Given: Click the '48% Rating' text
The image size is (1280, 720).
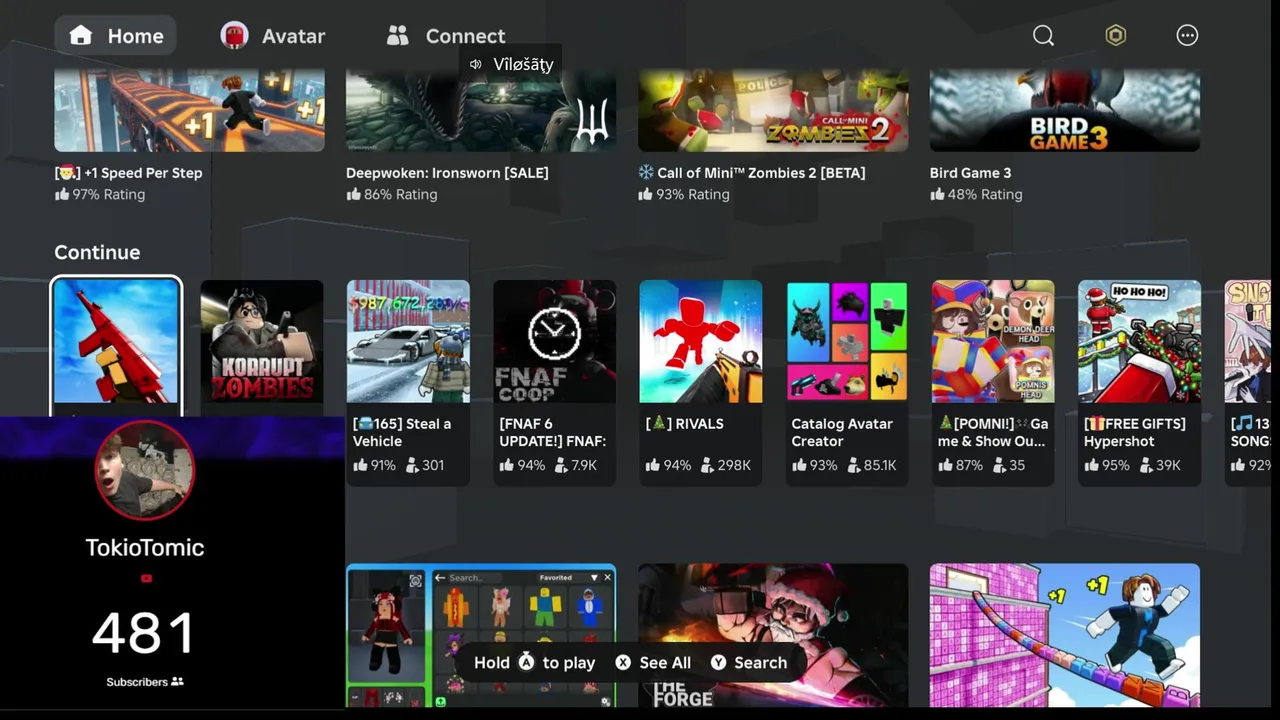Looking at the screenshot, I should (985, 194).
